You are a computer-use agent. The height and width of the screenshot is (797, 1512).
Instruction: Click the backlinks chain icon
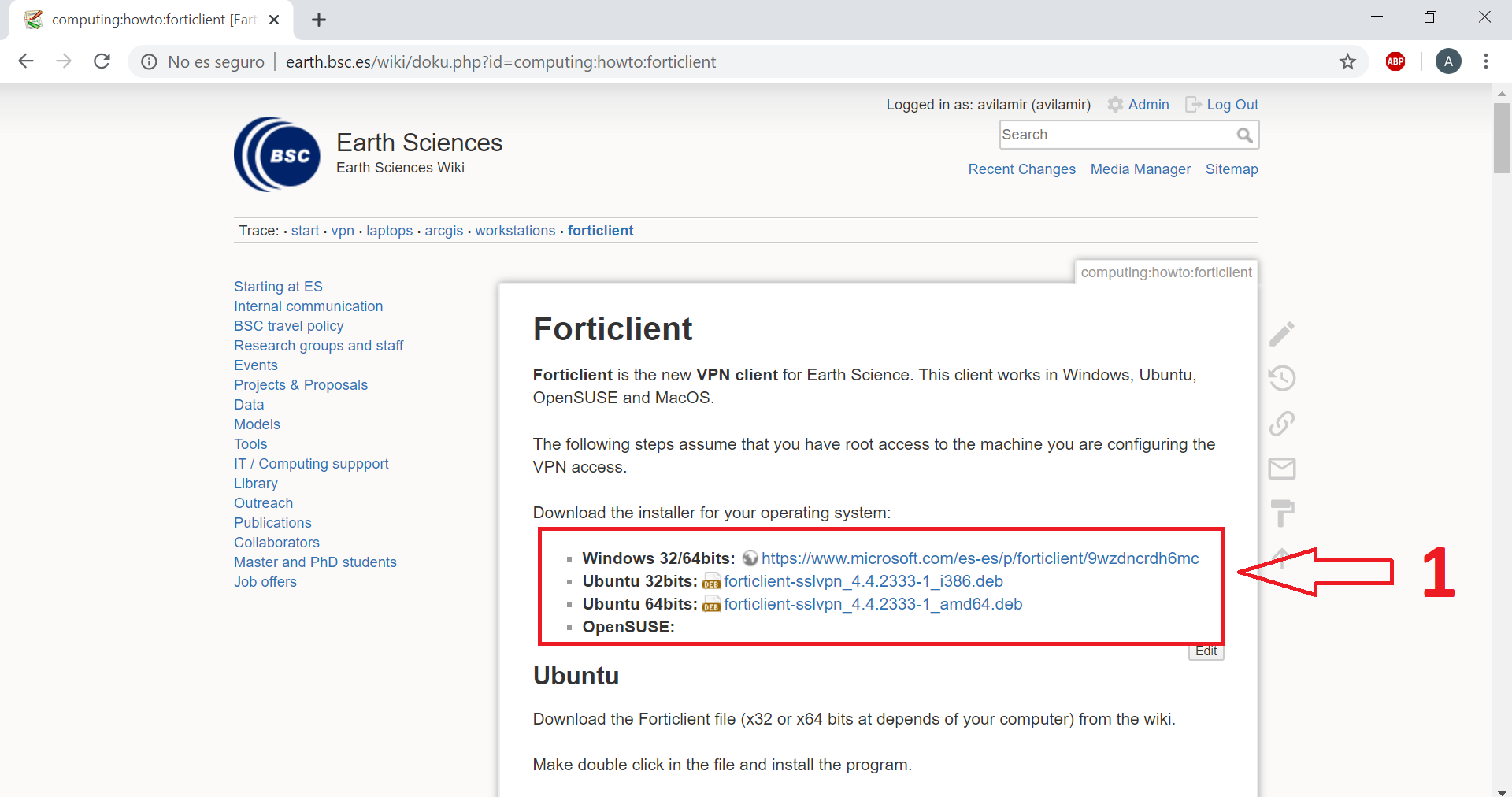1281,424
